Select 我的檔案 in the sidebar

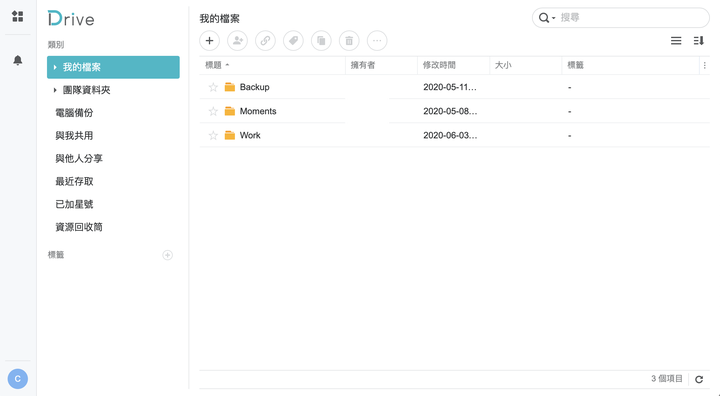(x=113, y=67)
